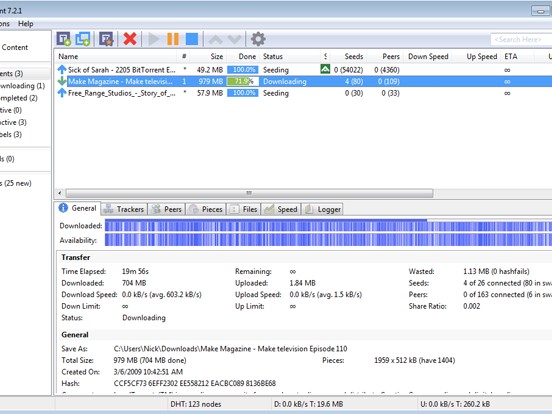This screenshot has width=552, height=414.
Task: Click the D: 0.0 kB/s download status entry
Action: point(308,404)
